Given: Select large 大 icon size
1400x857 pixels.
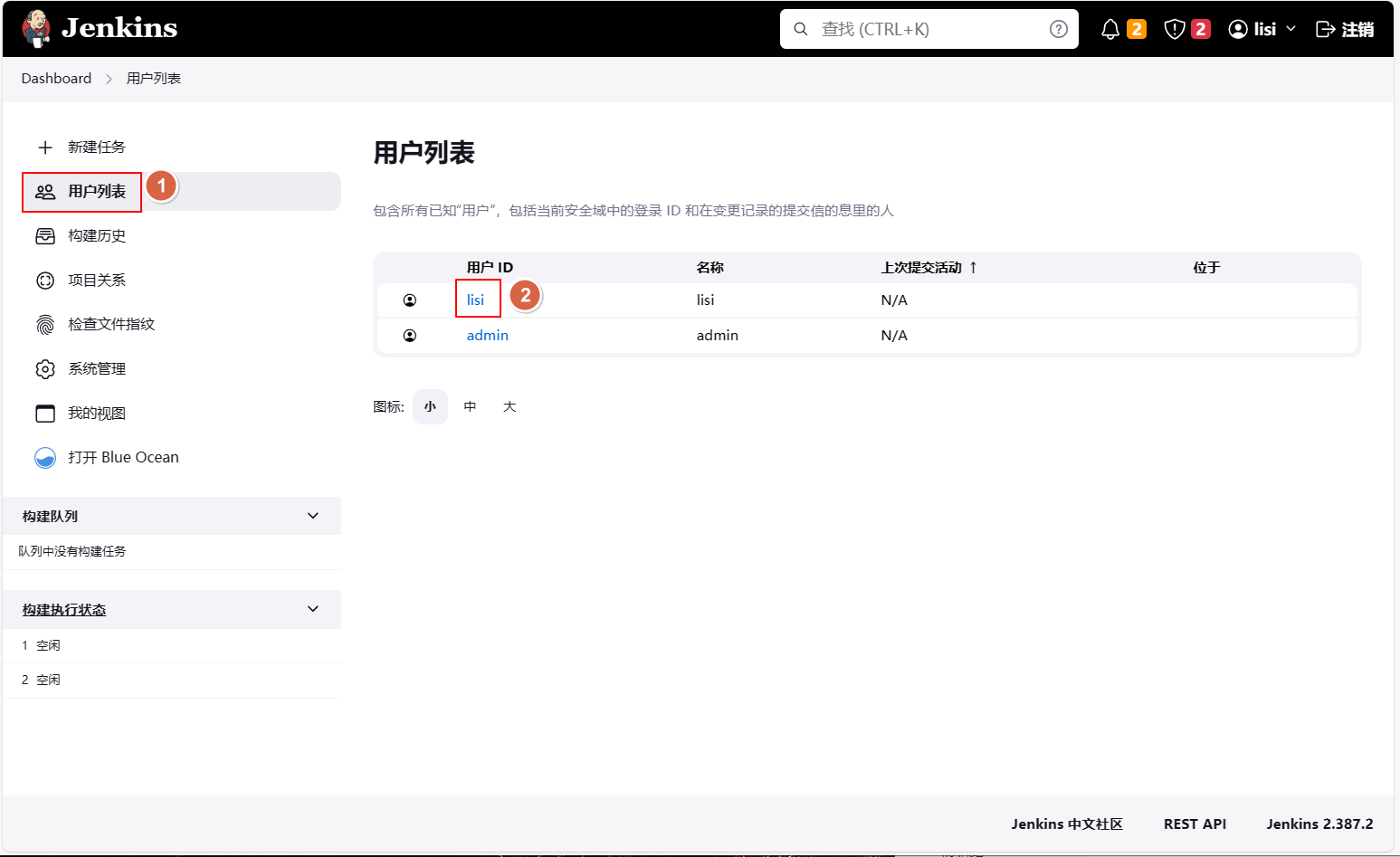Looking at the screenshot, I should coord(510,407).
